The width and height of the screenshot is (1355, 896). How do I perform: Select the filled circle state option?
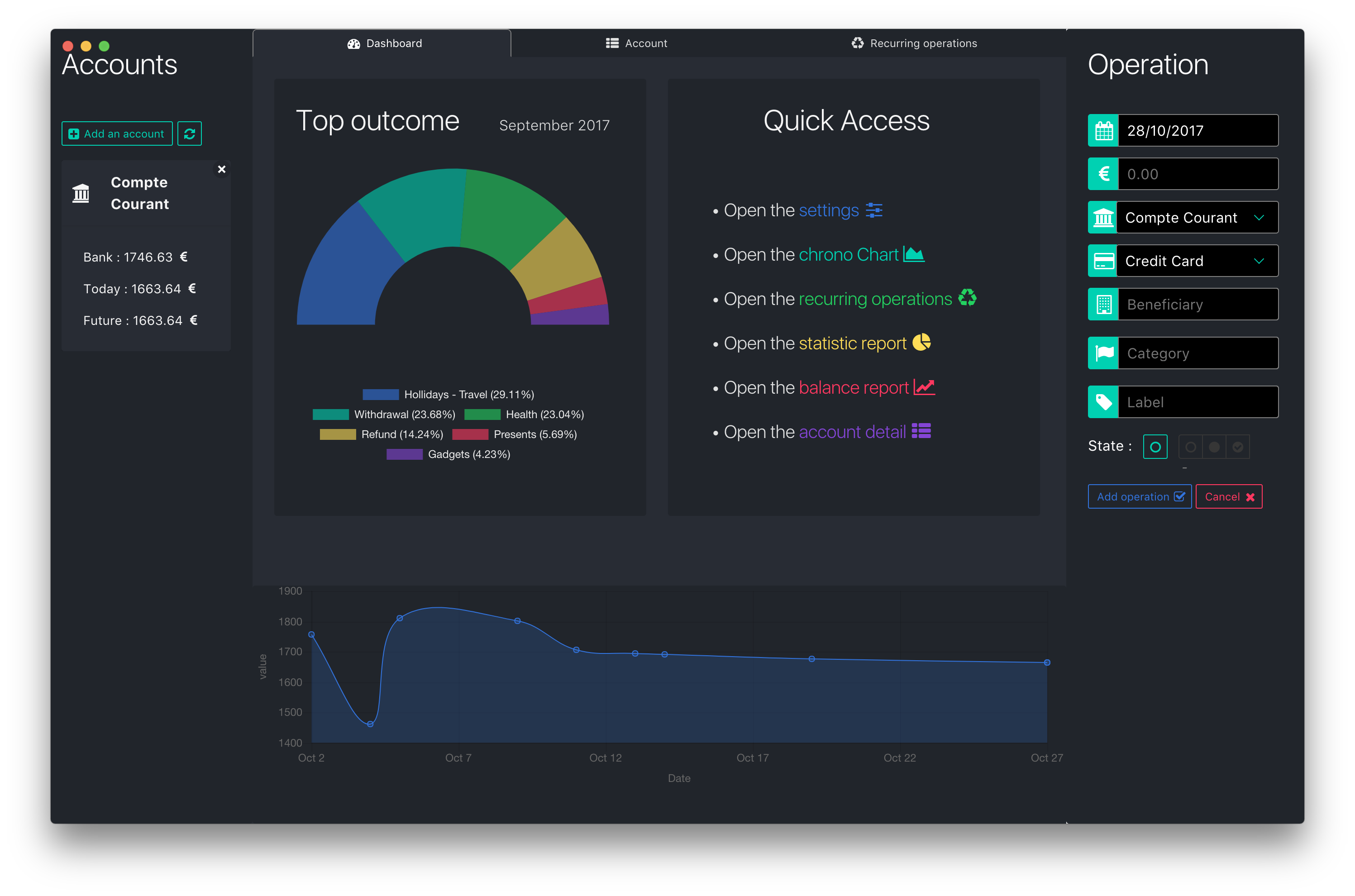click(1214, 447)
